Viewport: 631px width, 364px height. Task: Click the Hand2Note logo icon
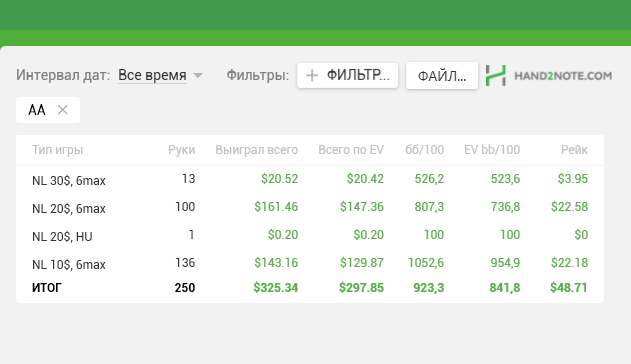pos(495,75)
